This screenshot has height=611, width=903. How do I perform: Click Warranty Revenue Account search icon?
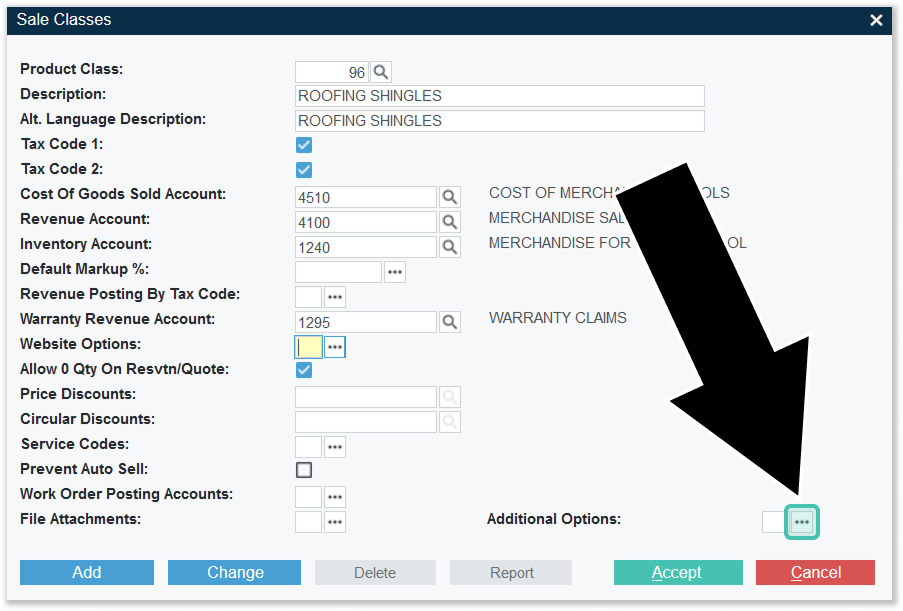click(450, 322)
